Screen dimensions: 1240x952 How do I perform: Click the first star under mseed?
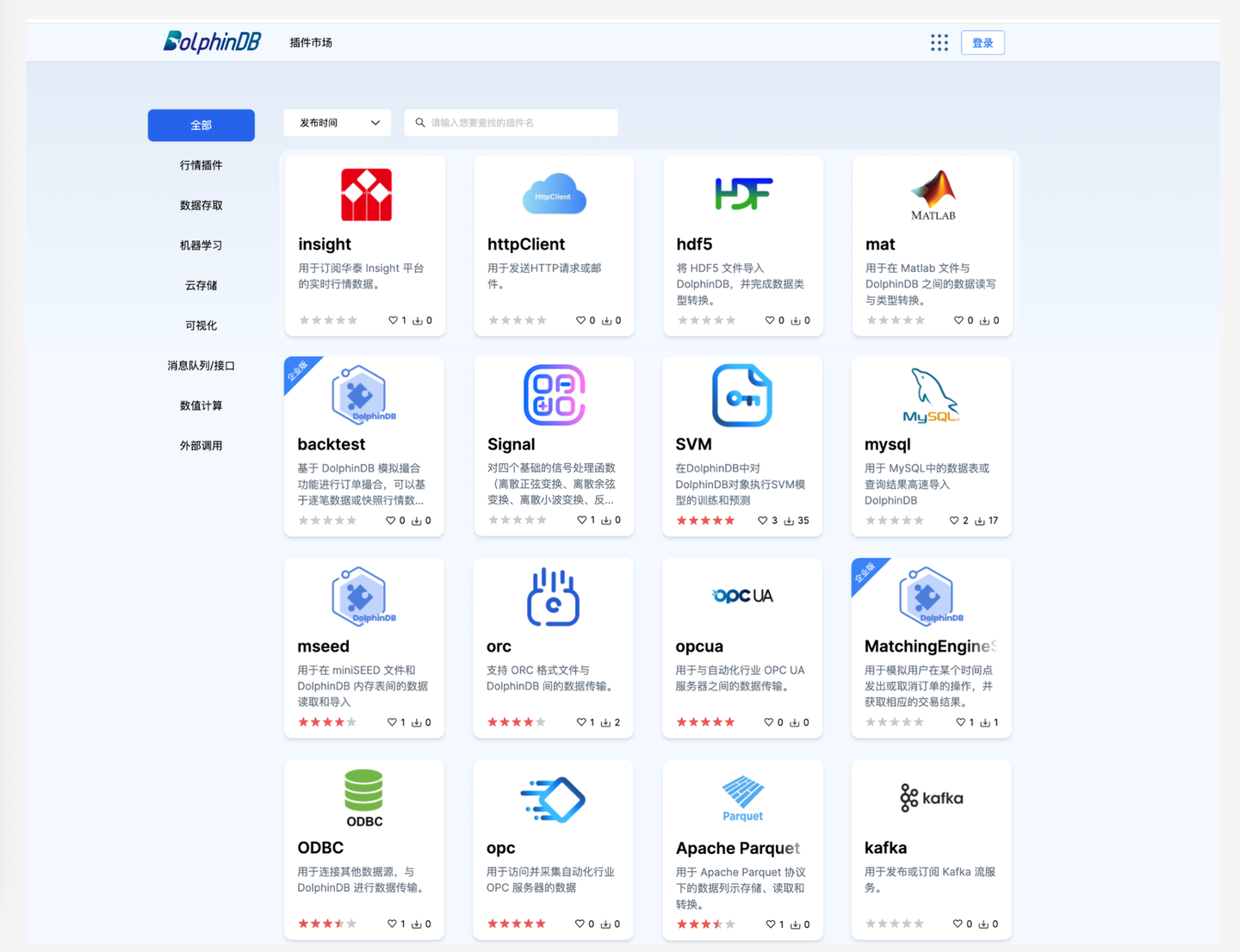click(302, 721)
